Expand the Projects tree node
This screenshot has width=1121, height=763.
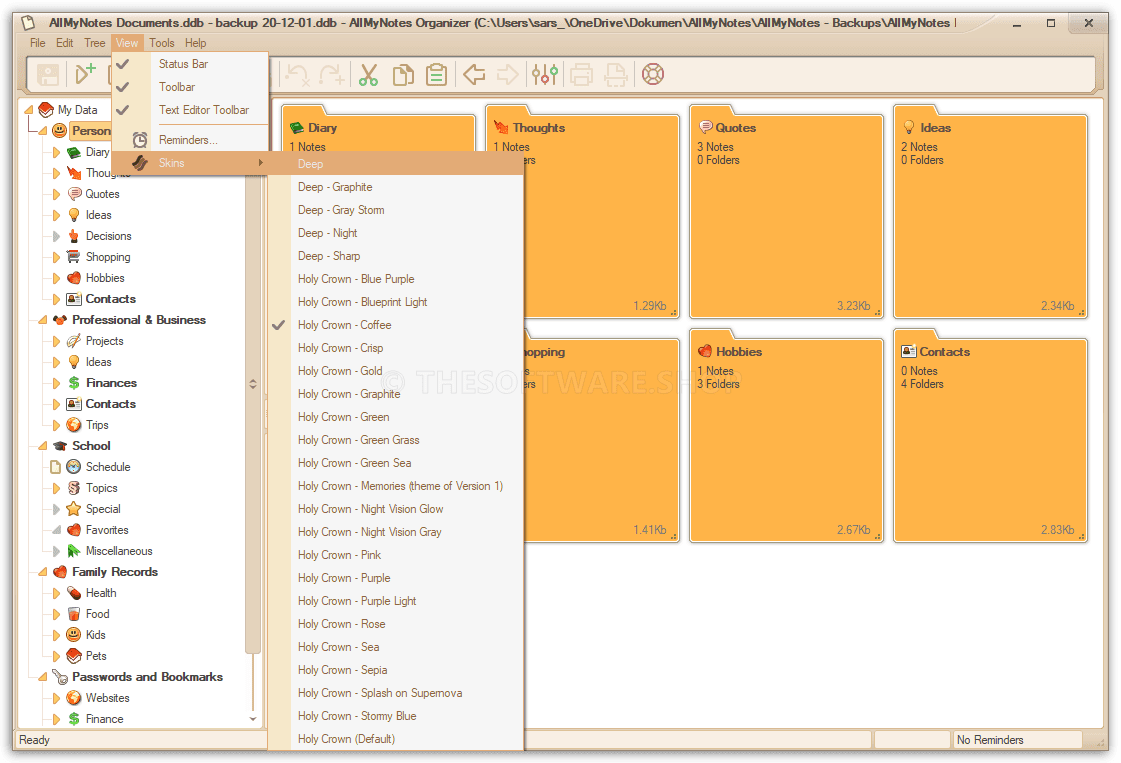[x=56, y=341]
